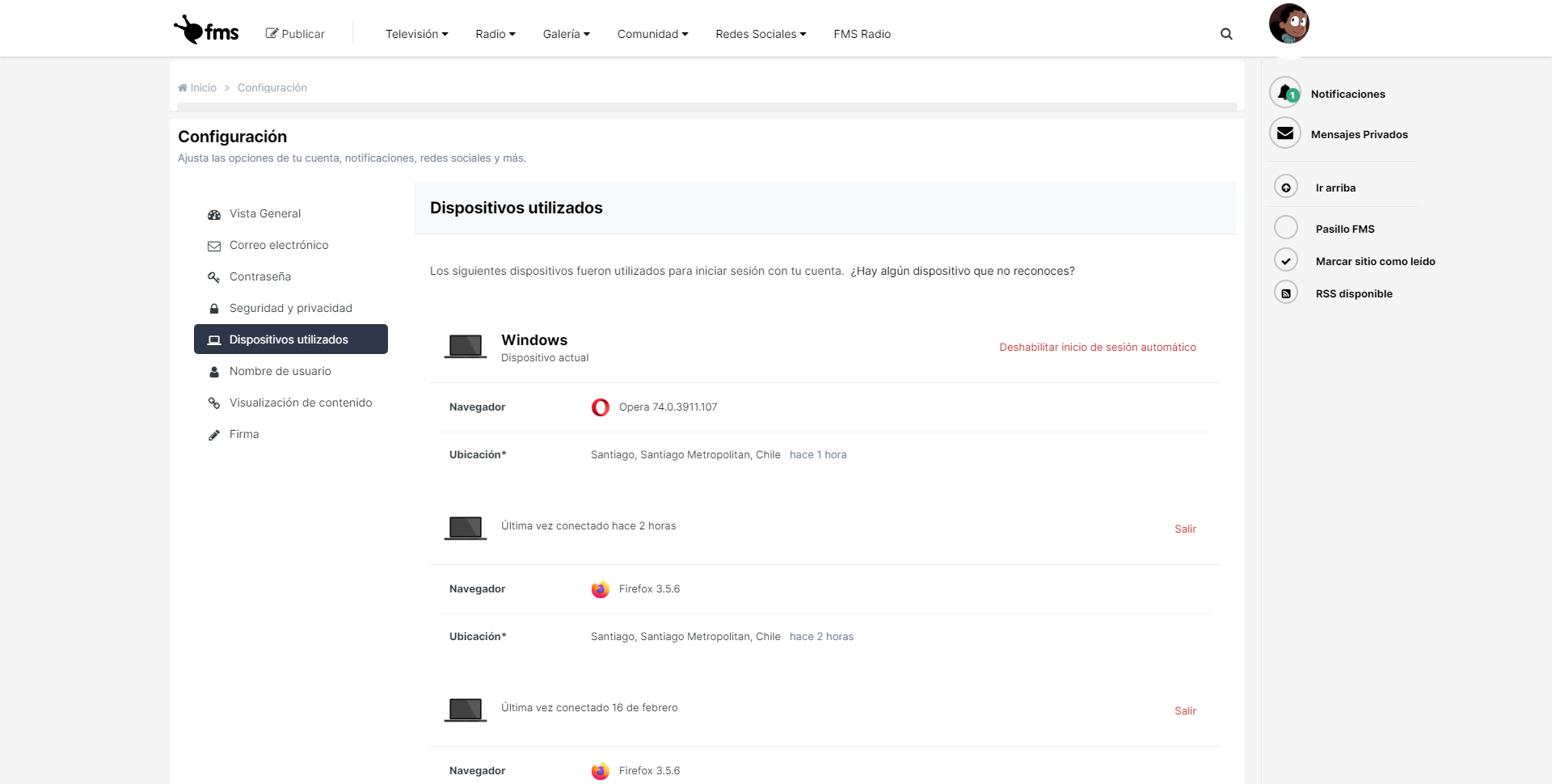Click the Ir arriba arrow icon

tap(1286, 188)
